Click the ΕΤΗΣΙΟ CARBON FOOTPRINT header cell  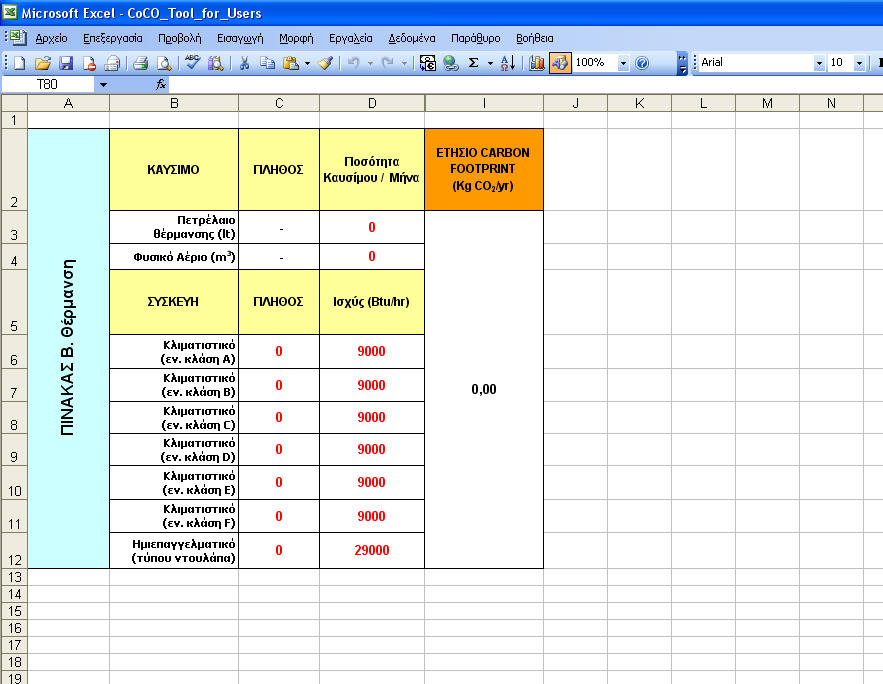click(484, 169)
